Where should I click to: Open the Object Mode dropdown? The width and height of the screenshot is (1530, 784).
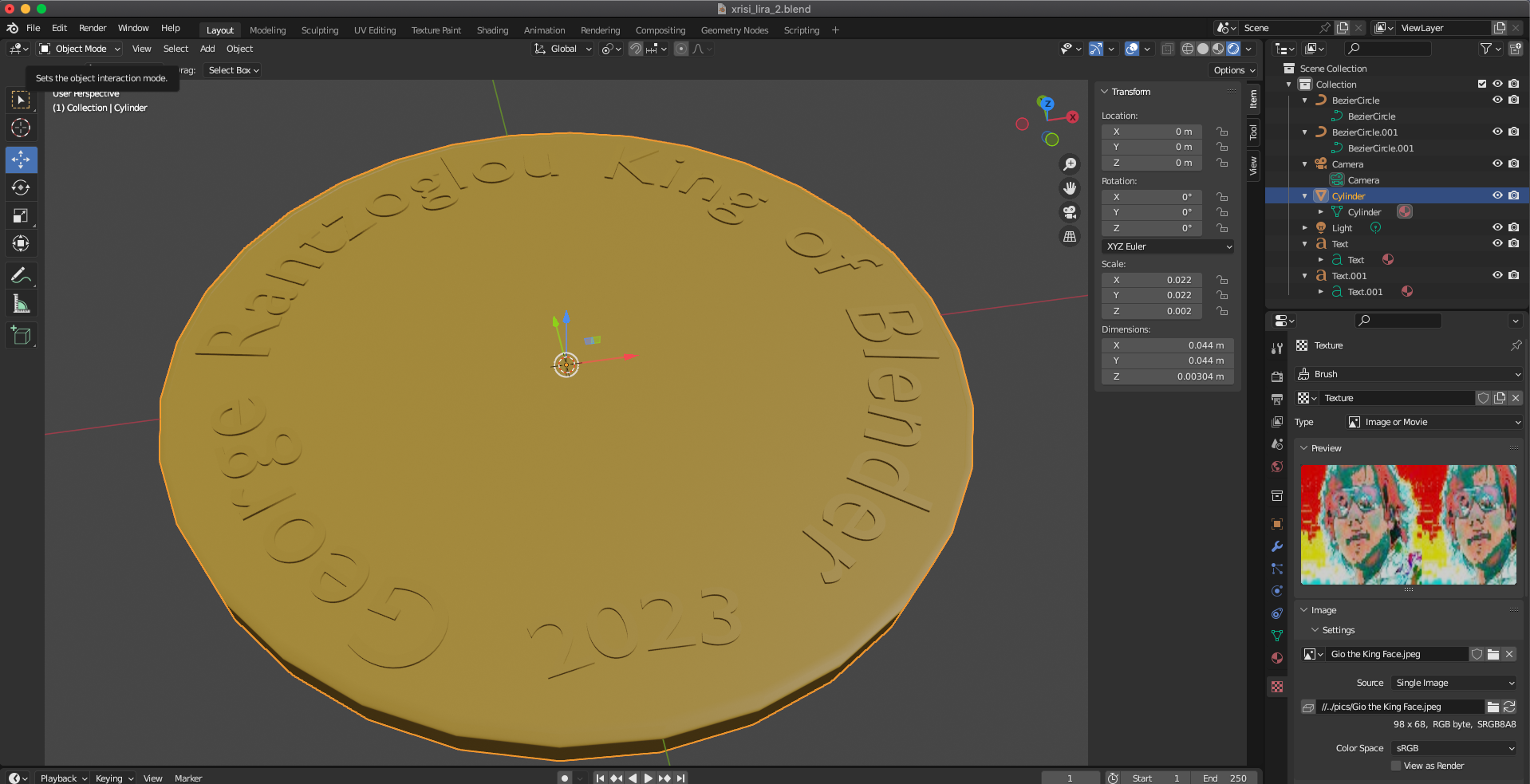click(80, 49)
